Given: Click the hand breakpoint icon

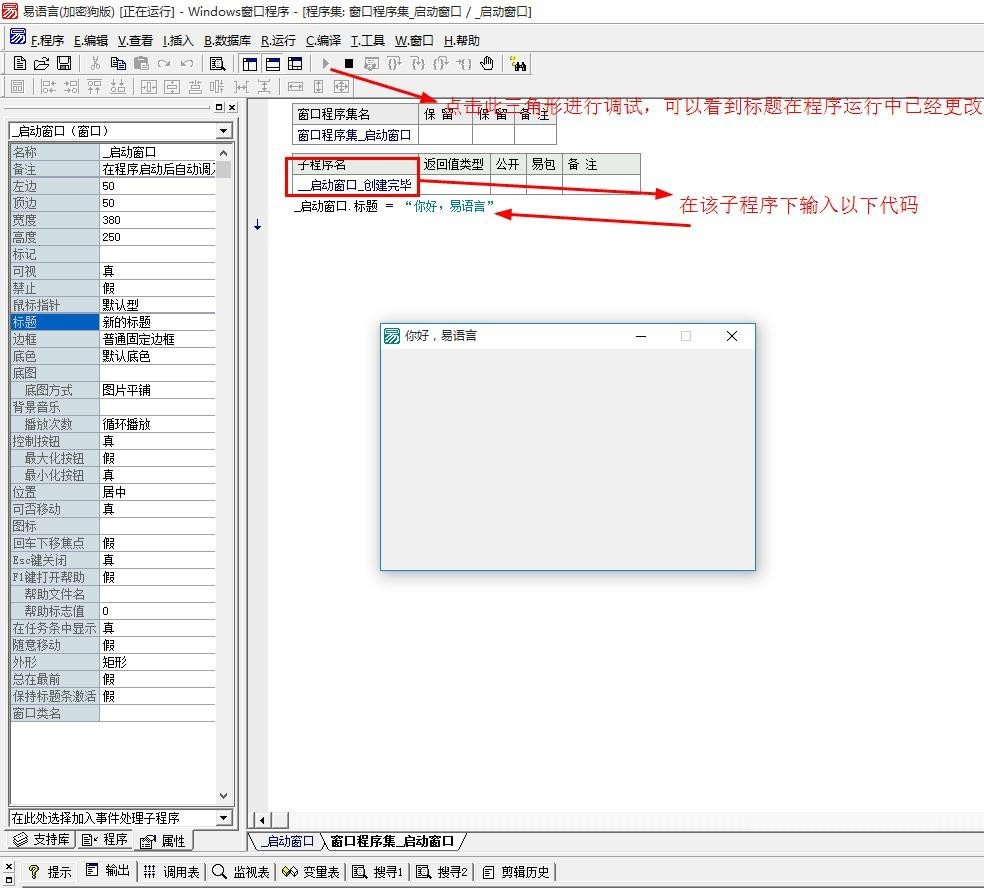Looking at the screenshot, I should pos(486,63).
